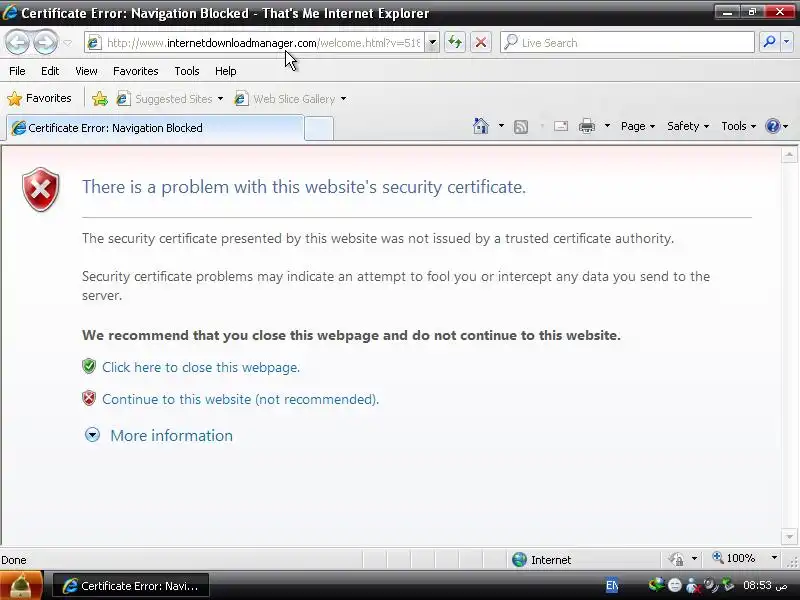Open the Home button dropdown arrow
Viewport: 800px width, 600px height.
(501, 126)
